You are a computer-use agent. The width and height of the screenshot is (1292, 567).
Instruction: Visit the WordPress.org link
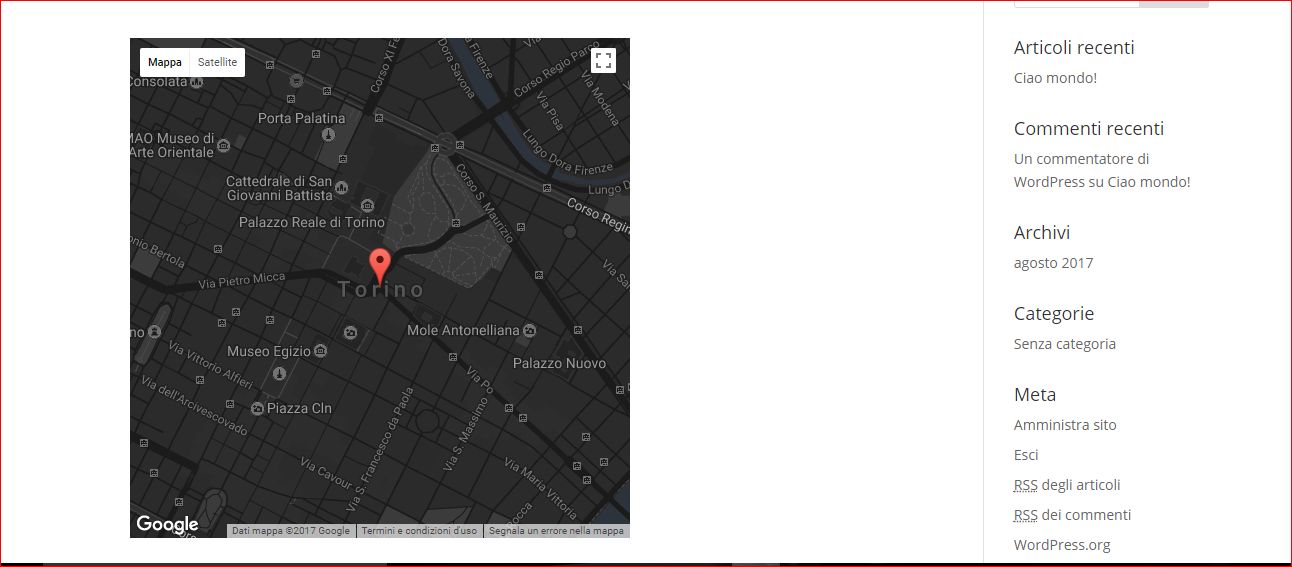[x=1062, y=545]
